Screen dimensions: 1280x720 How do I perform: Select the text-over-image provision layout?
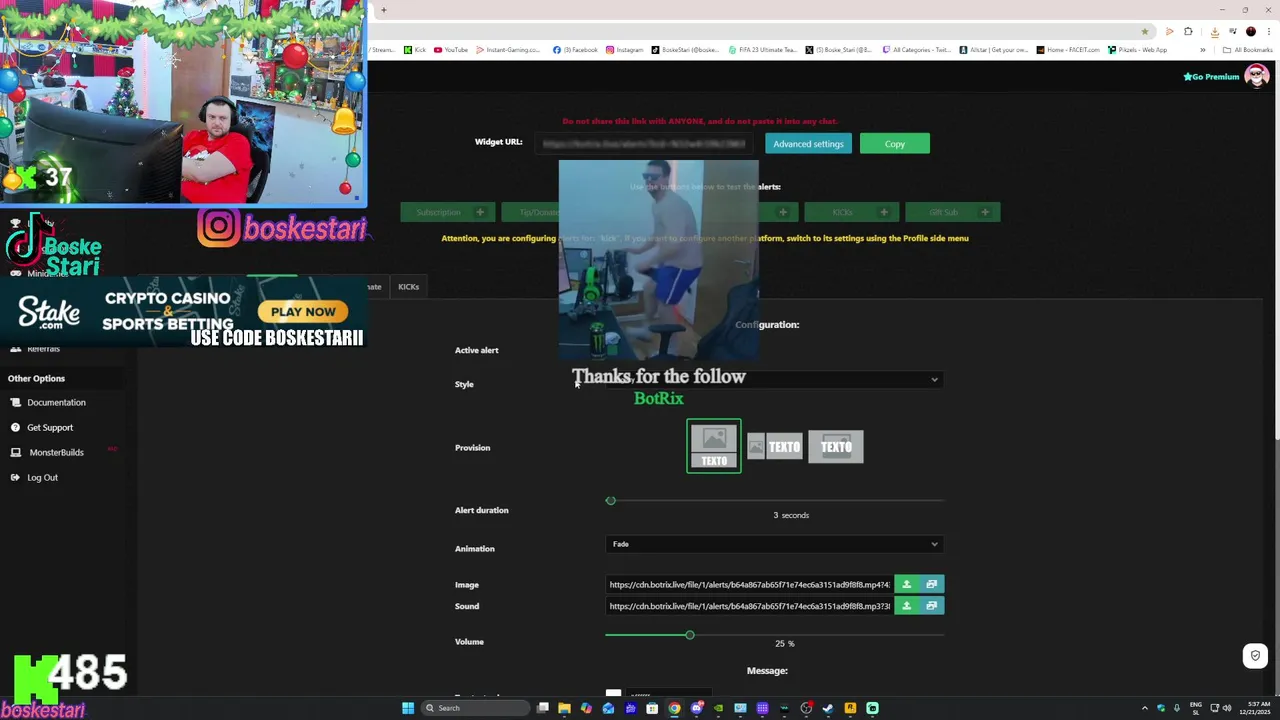836,446
